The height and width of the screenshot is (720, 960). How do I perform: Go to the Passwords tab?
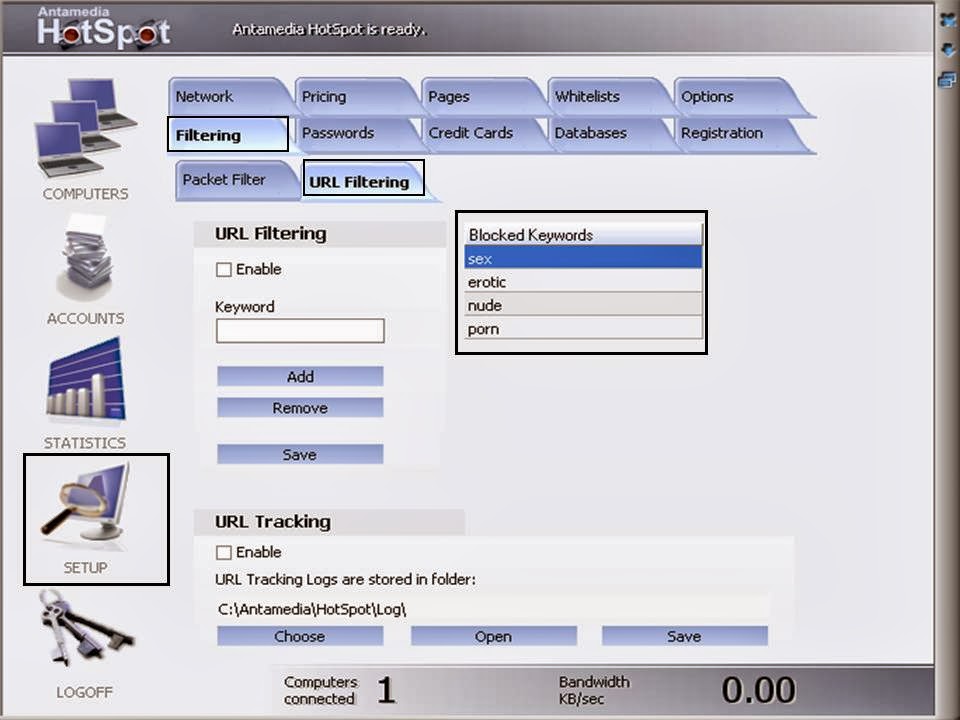353,133
